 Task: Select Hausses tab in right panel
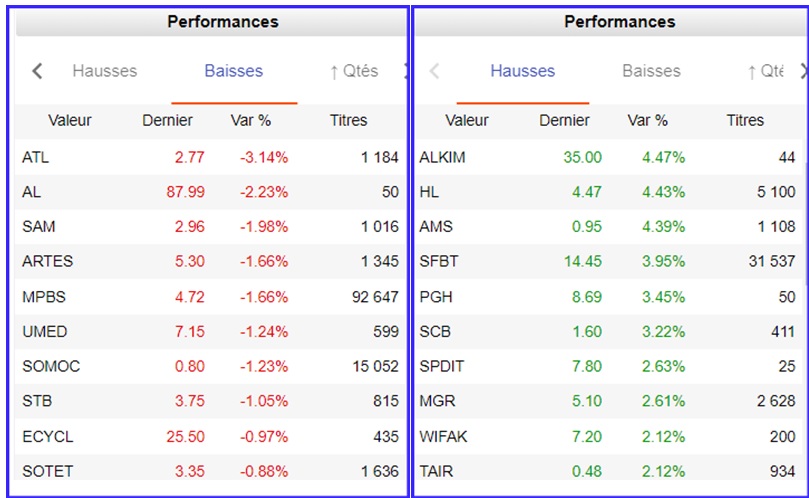pos(523,71)
